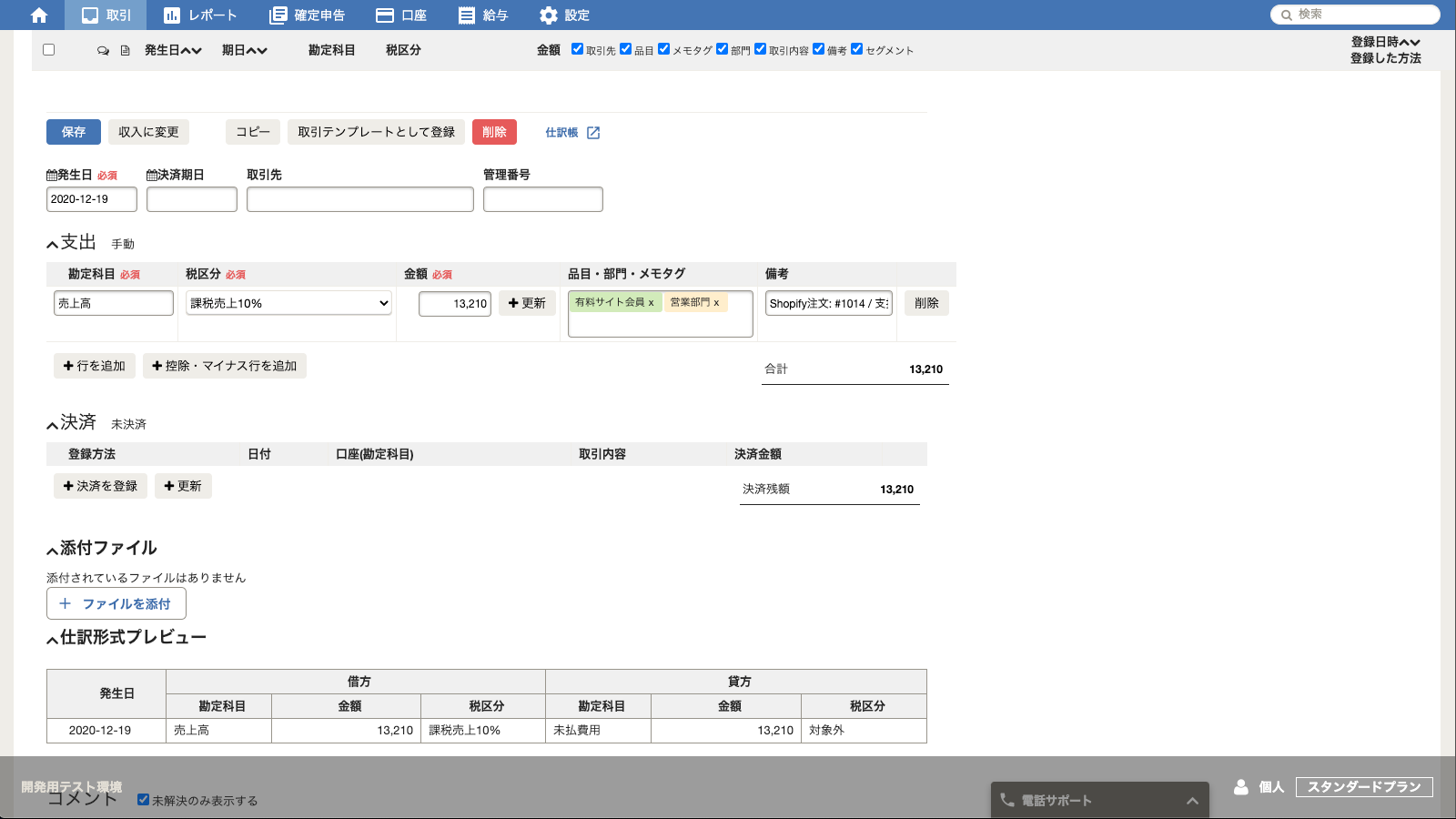This screenshot has width=1456, height=819.
Task: Click inside the 管理番号 input field
Action: tap(543, 199)
